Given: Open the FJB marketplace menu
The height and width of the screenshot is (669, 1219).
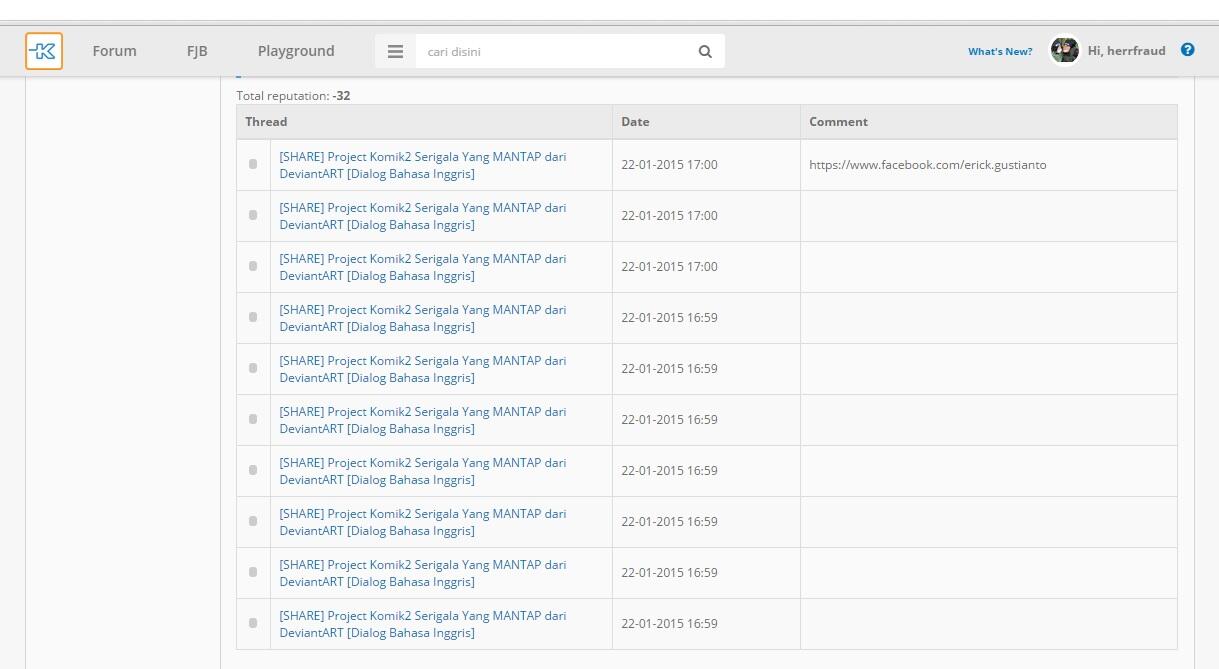Looking at the screenshot, I should [x=197, y=51].
